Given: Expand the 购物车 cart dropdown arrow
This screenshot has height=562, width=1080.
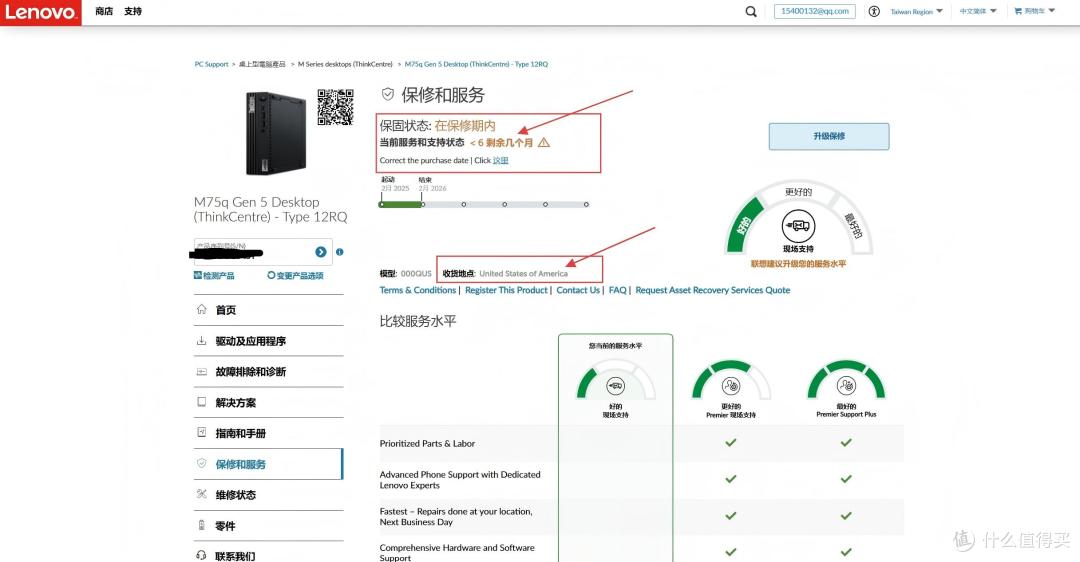Looking at the screenshot, I should point(1052,11).
